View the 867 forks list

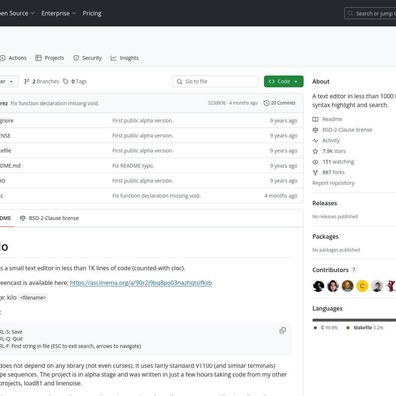pyautogui.click(x=334, y=172)
